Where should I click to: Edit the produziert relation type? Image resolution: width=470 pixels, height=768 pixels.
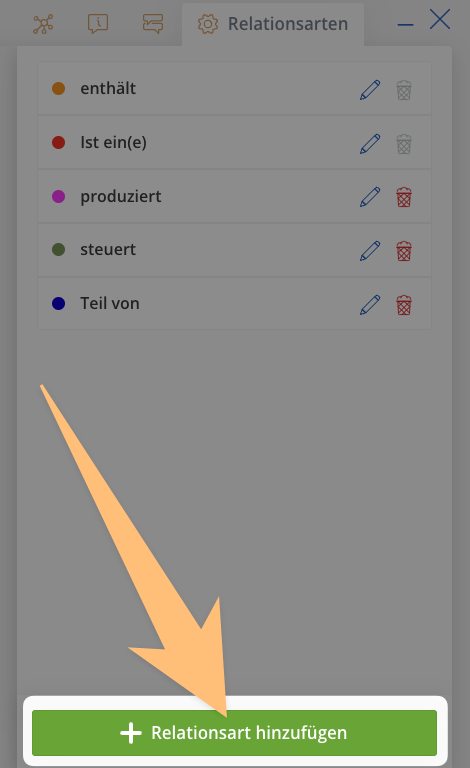click(370, 197)
